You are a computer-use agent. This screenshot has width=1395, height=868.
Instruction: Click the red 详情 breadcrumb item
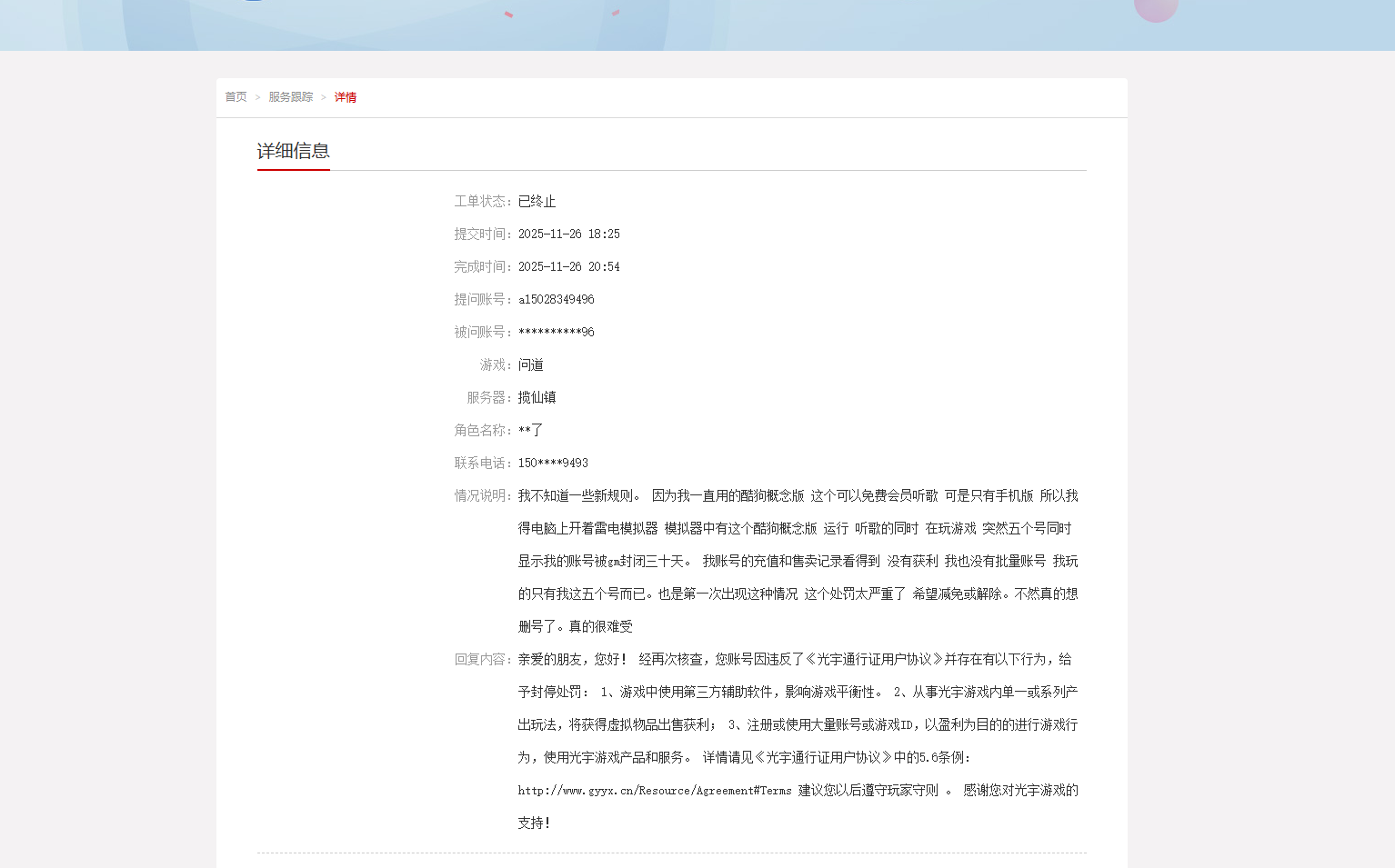(345, 97)
